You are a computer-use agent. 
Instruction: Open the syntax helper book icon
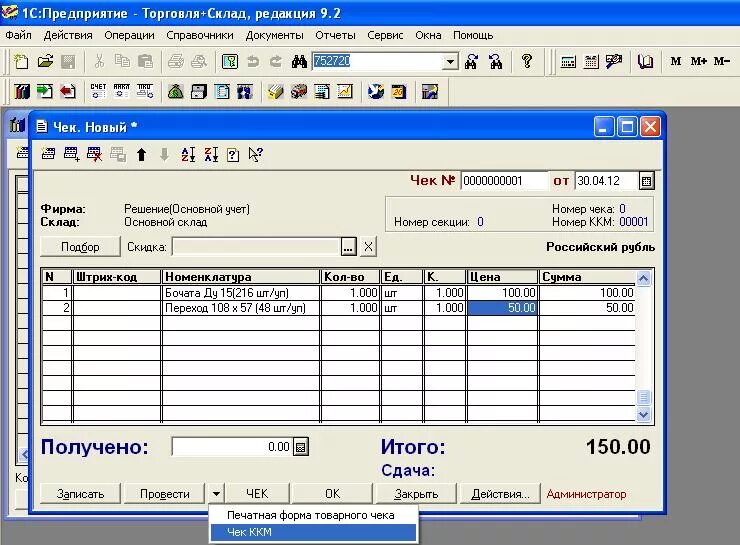645,61
